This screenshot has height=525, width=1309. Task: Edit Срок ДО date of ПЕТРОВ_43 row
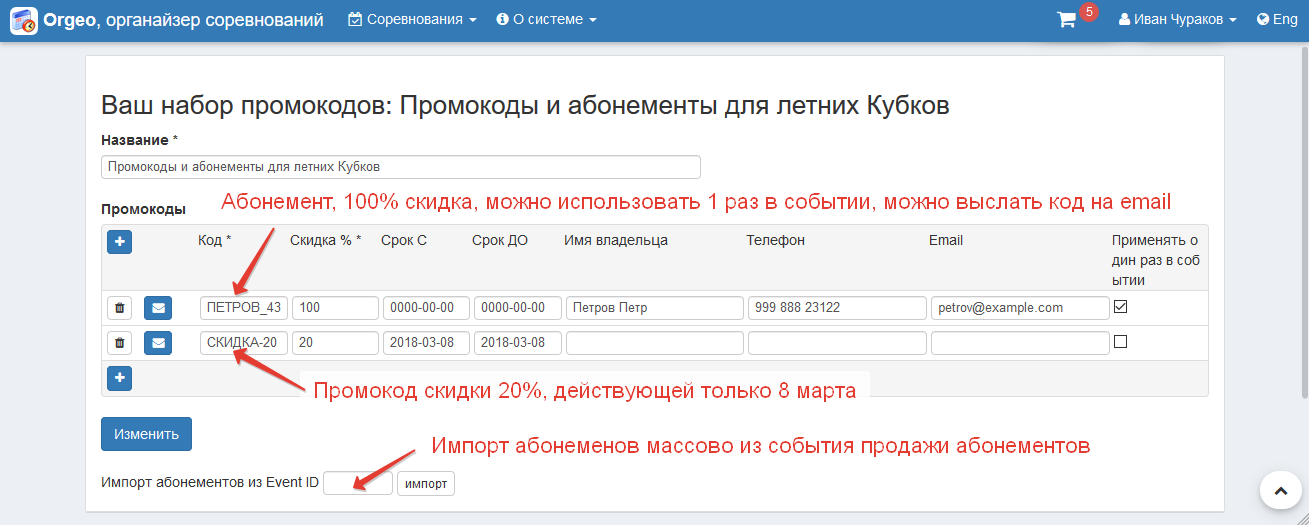point(517,308)
